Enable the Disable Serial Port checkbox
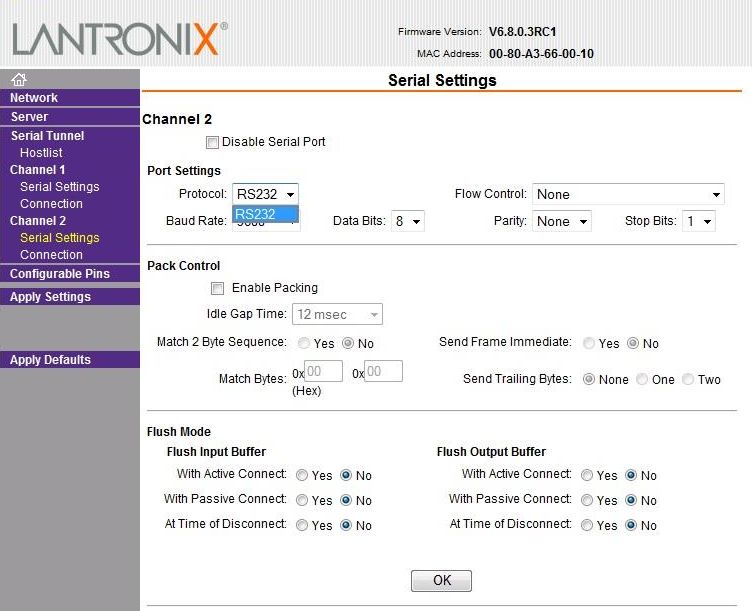This screenshot has width=752, height=611. point(212,142)
